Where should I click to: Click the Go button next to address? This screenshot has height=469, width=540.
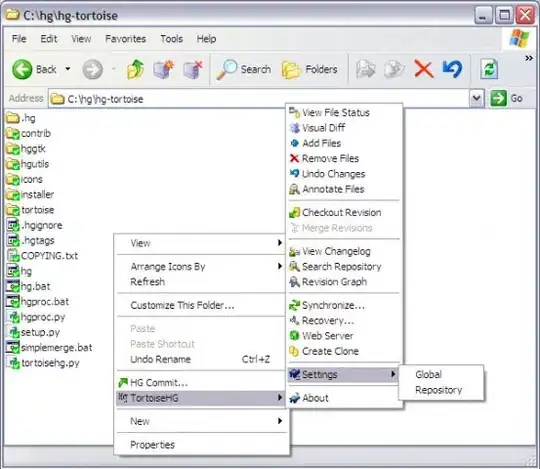point(507,98)
